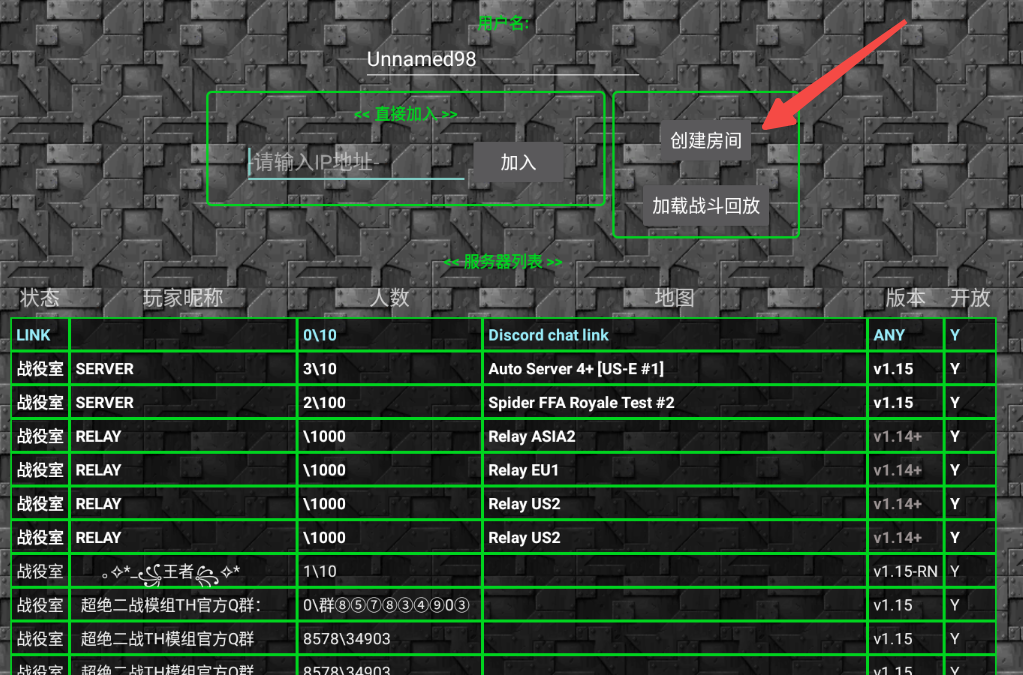Click the 服务器列表 server list heading
The image size is (1023, 675).
503,262
